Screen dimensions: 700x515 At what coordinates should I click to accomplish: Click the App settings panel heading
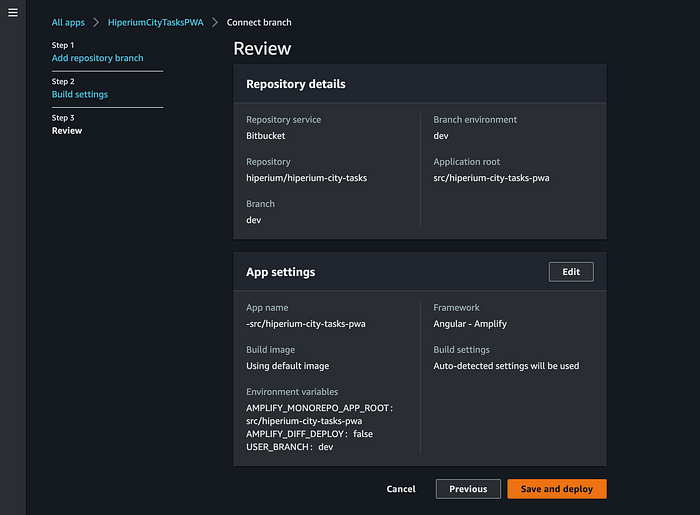coord(281,272)
